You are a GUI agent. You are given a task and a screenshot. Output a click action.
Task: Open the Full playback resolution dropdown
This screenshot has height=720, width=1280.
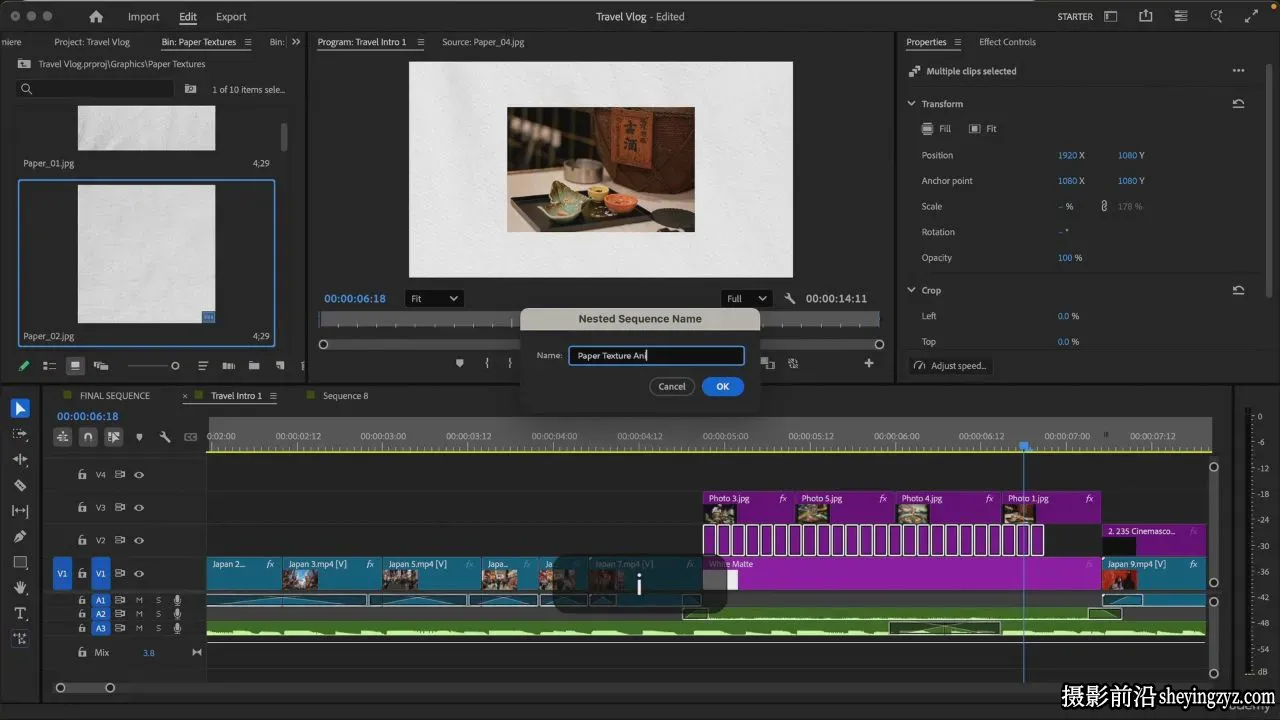coord(747,299)
